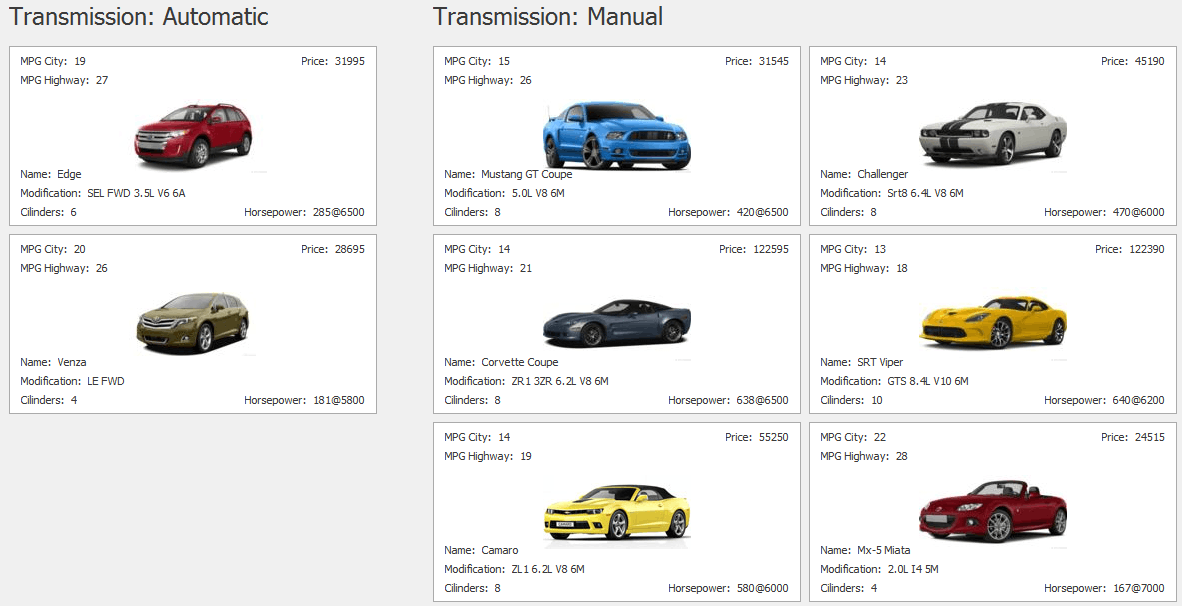The image size is (1182, 606).
Task: Click the Mustang card's MPG City value 15
Action: click(x=504, y=61)
